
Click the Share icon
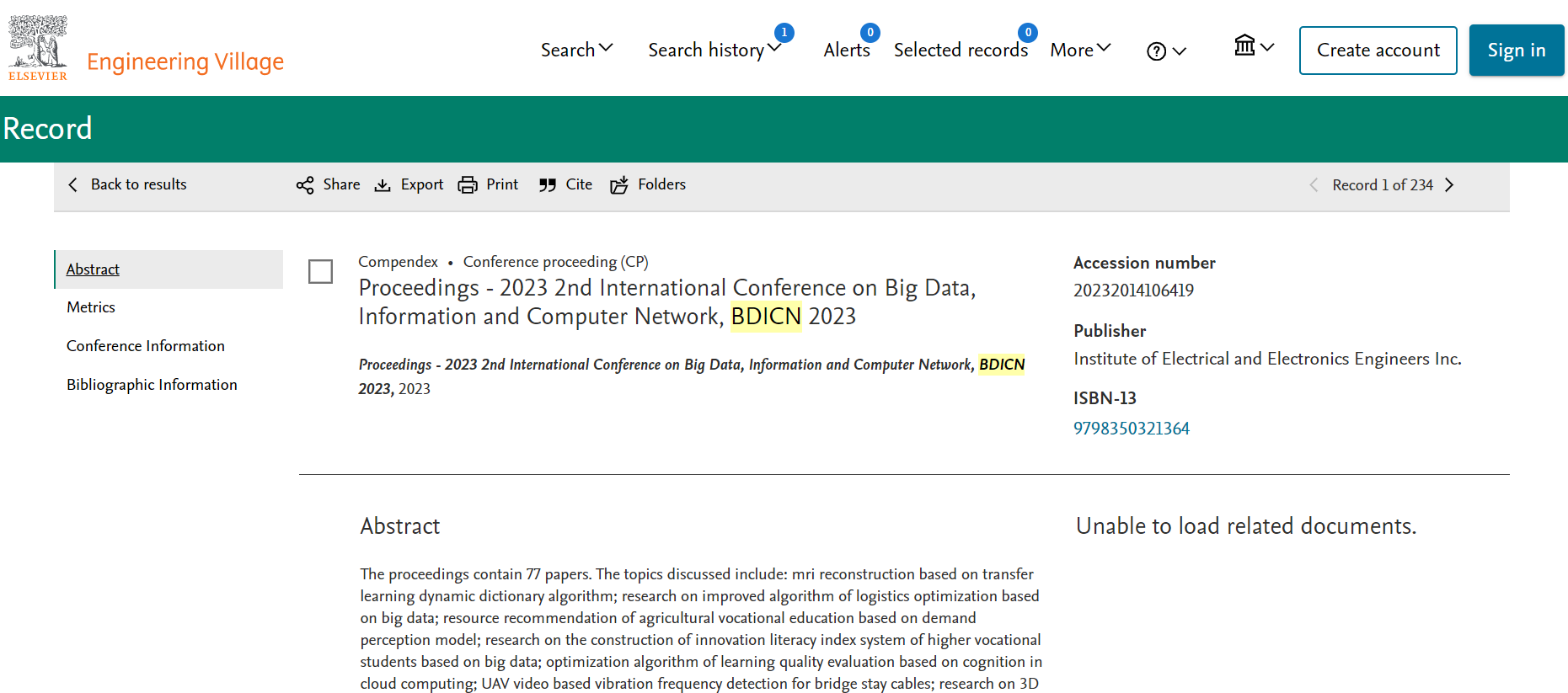point(305,185)
